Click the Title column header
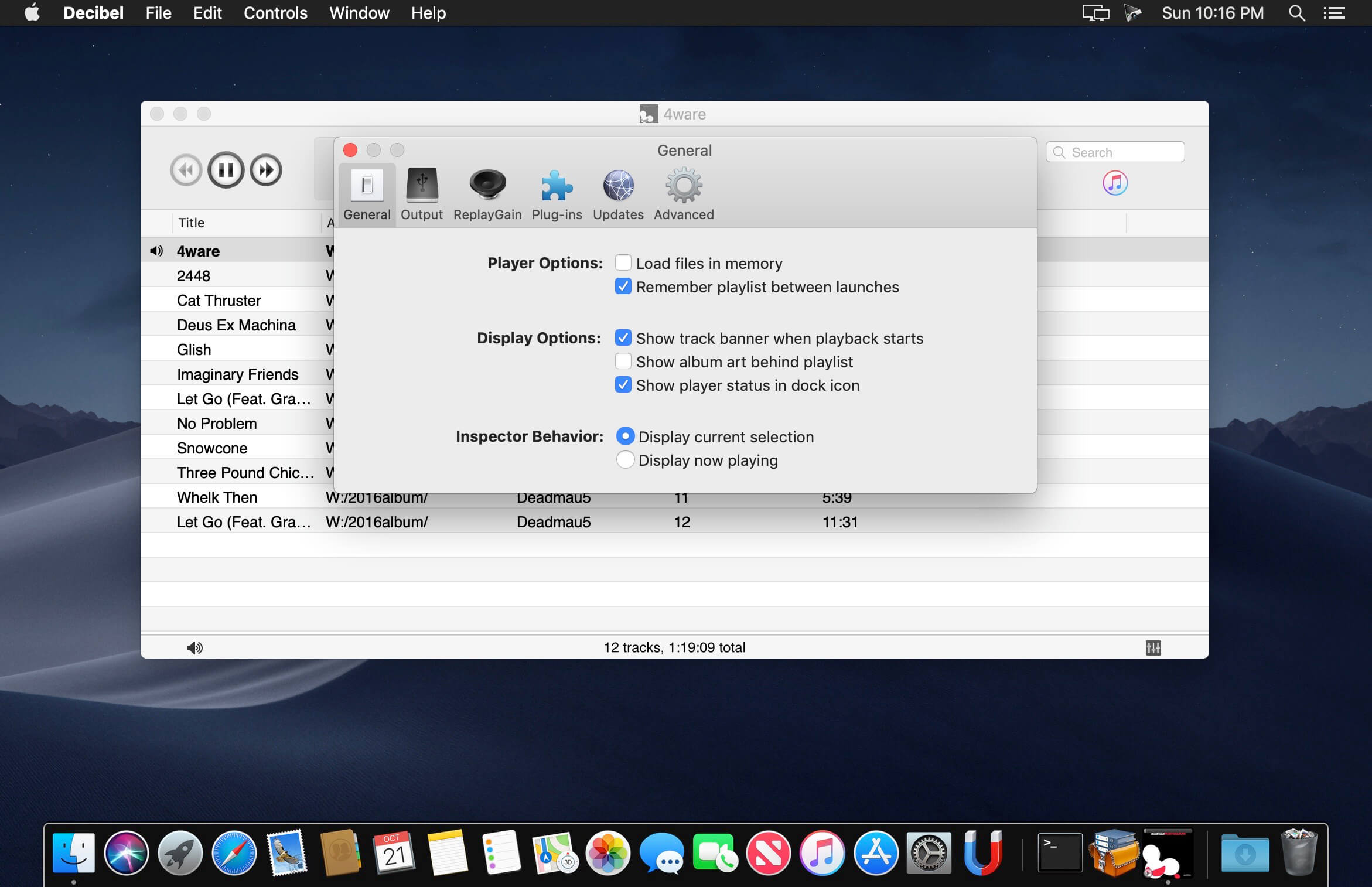Screen dimensions: 1372x887 click(x=246, y=223)
